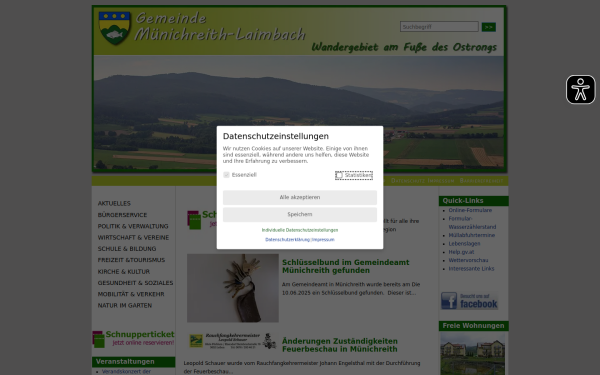Viewport: 600px width, 375px height.
Task: Click the Veranstaltungen section header
Action: click(x=134, y=362)
